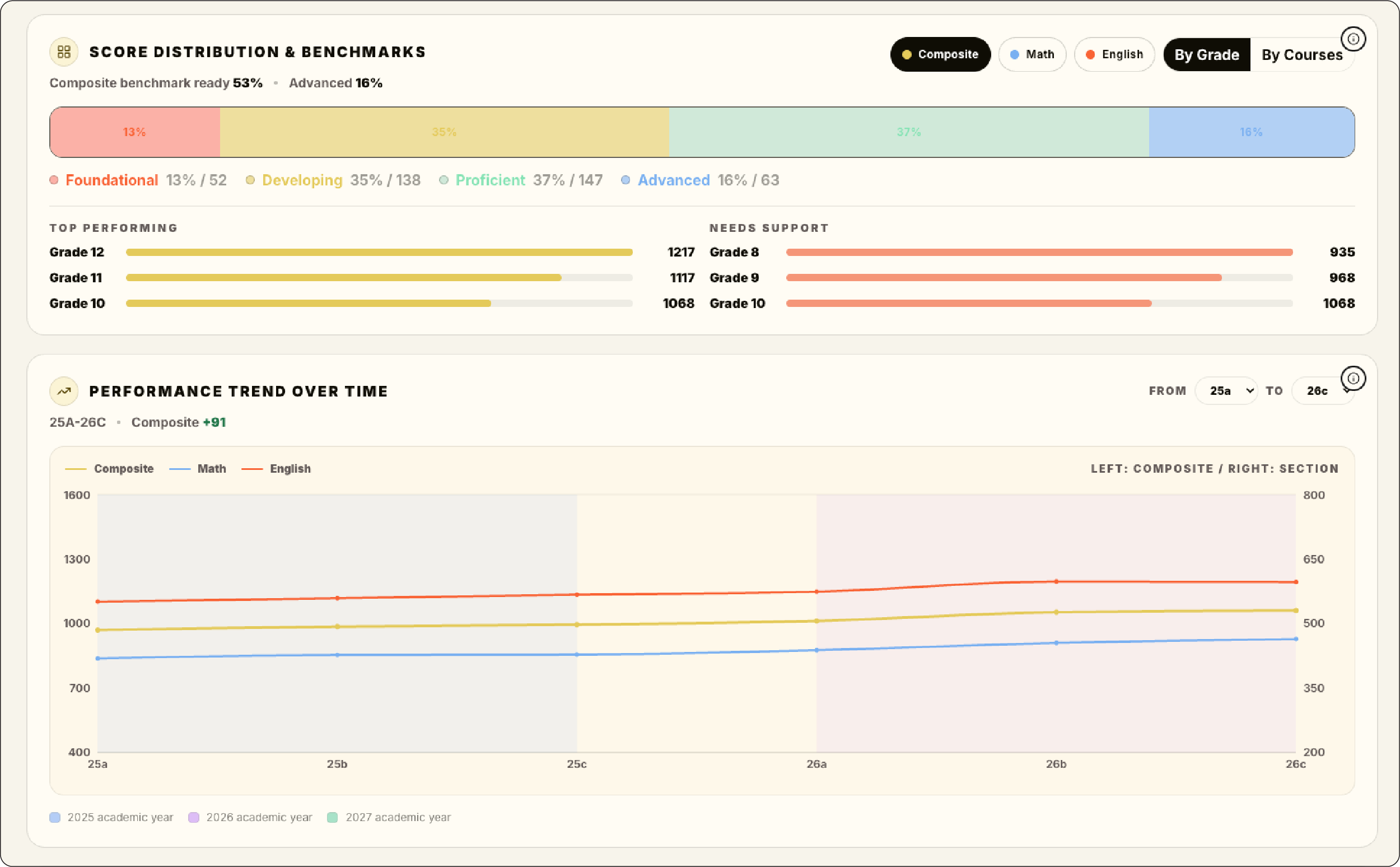Click the Grade 11 score 1117

pyautogui.click(x=682, y=278)
